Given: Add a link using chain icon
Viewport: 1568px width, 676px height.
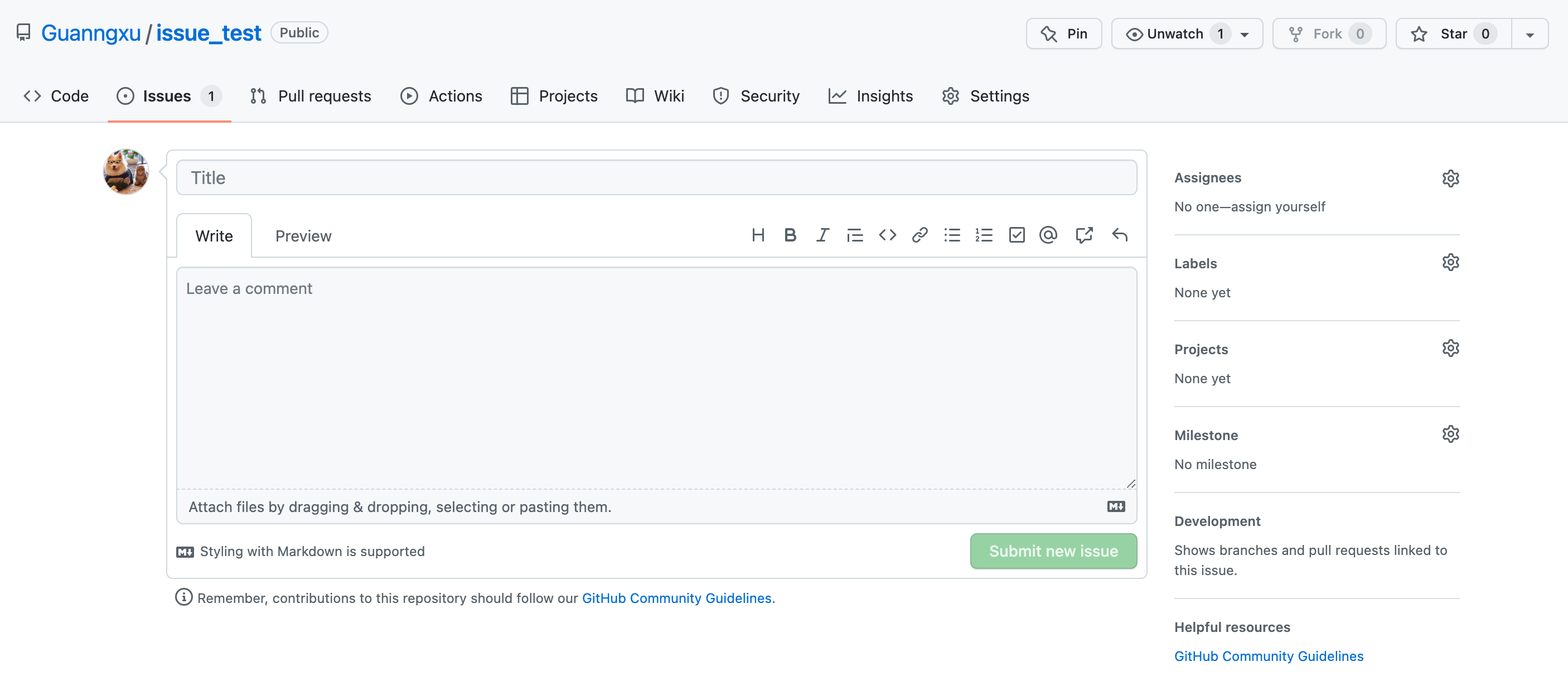Looking at the screenshot, I should click(919, 235).
